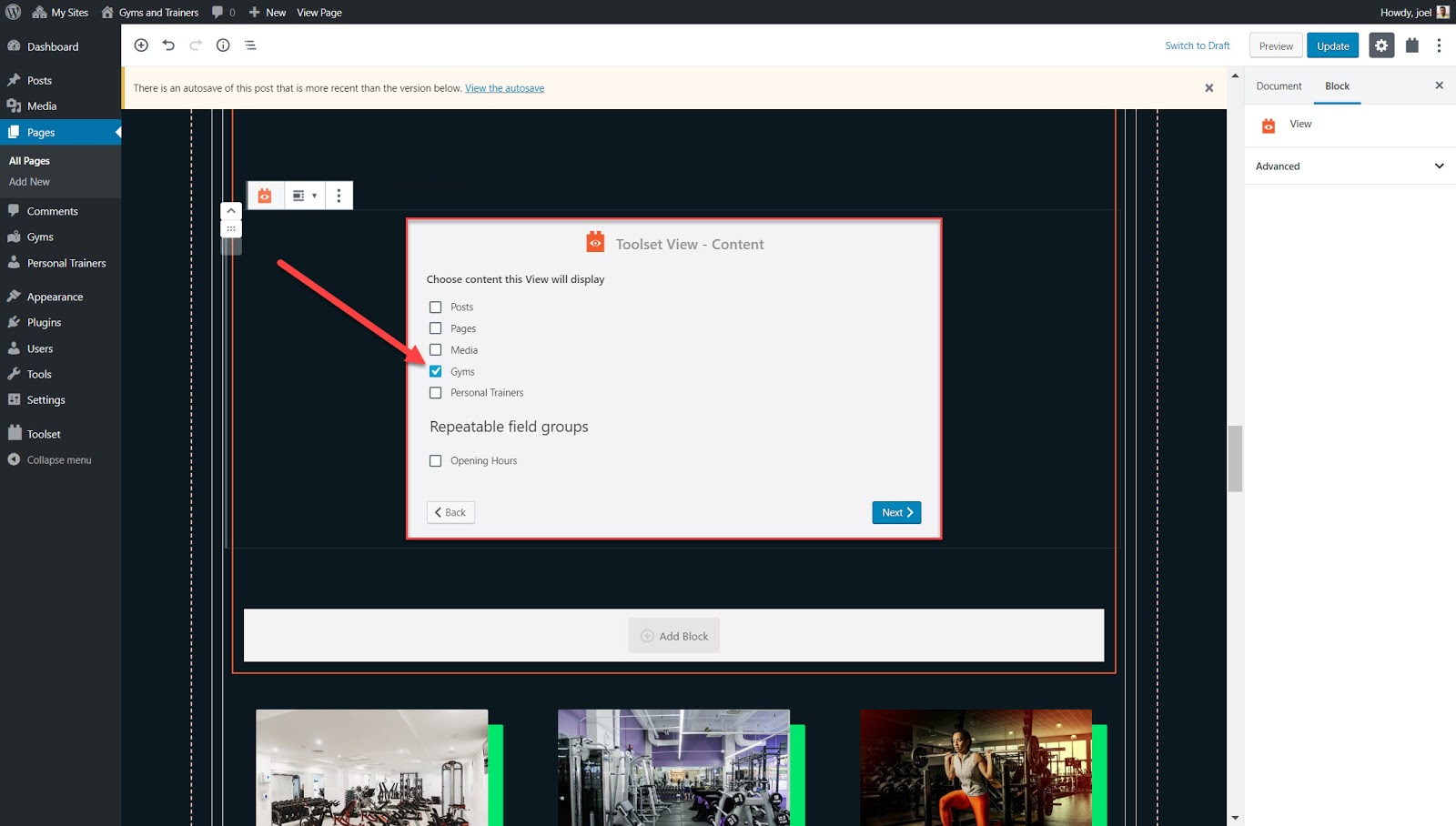Open the View the autosave link

point(504,88)
